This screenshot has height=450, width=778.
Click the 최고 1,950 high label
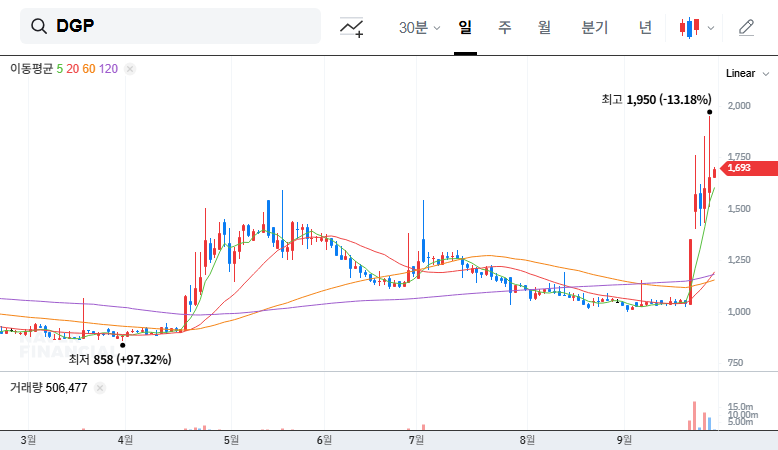click(x=656, y=100)
